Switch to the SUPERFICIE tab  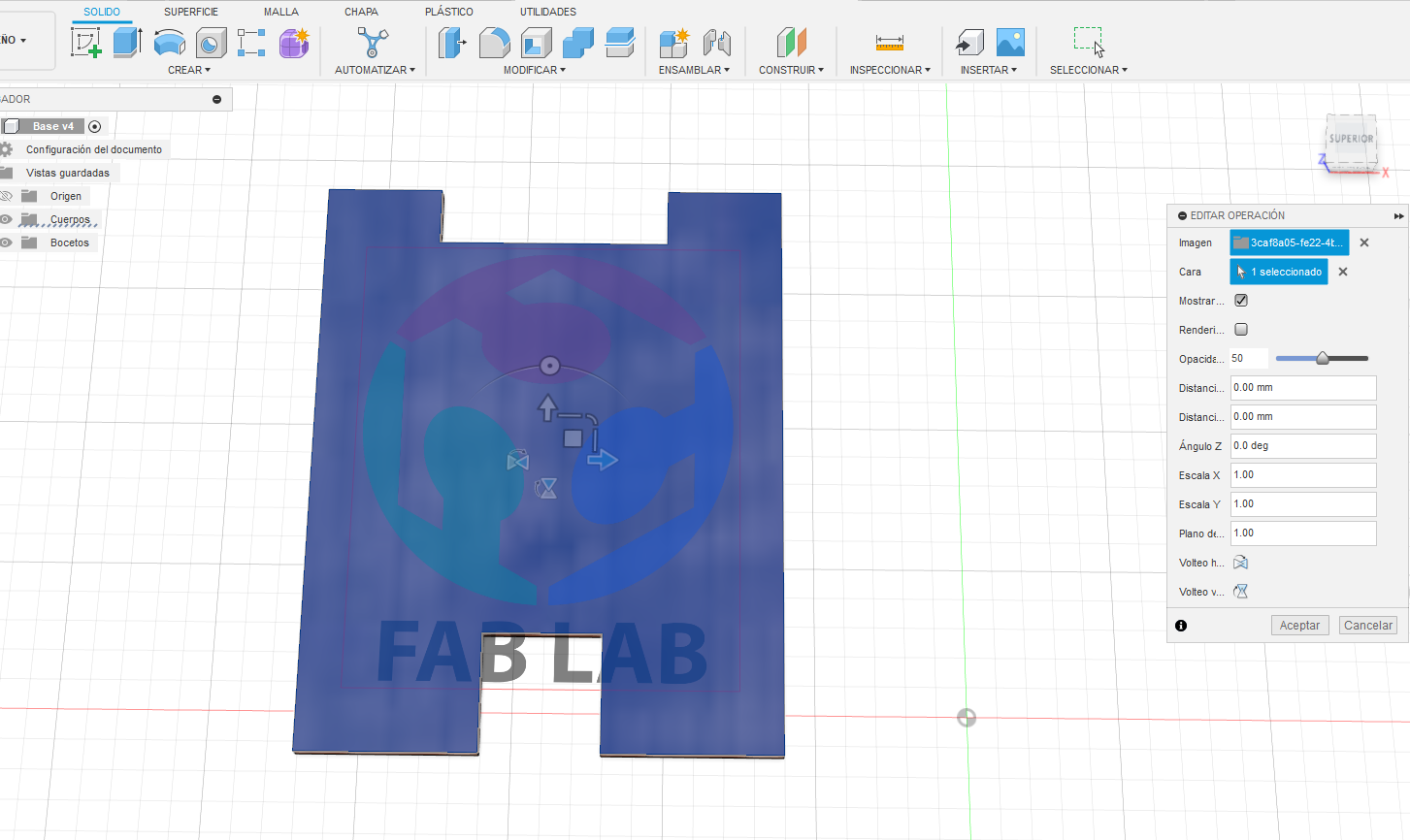[x=191, y=12]
